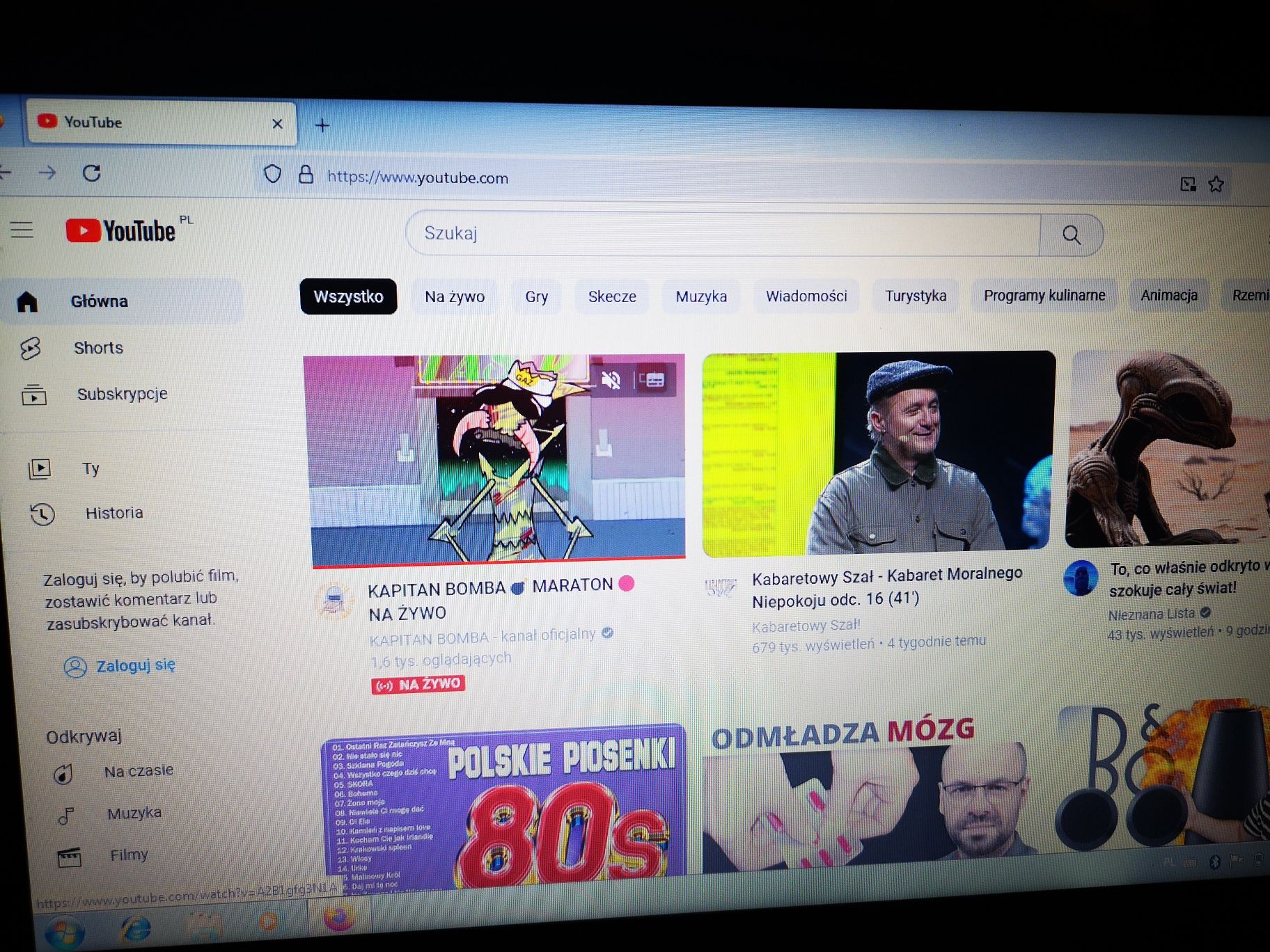Click Nieznana Lista channel avatar

tap(1081, 578)
